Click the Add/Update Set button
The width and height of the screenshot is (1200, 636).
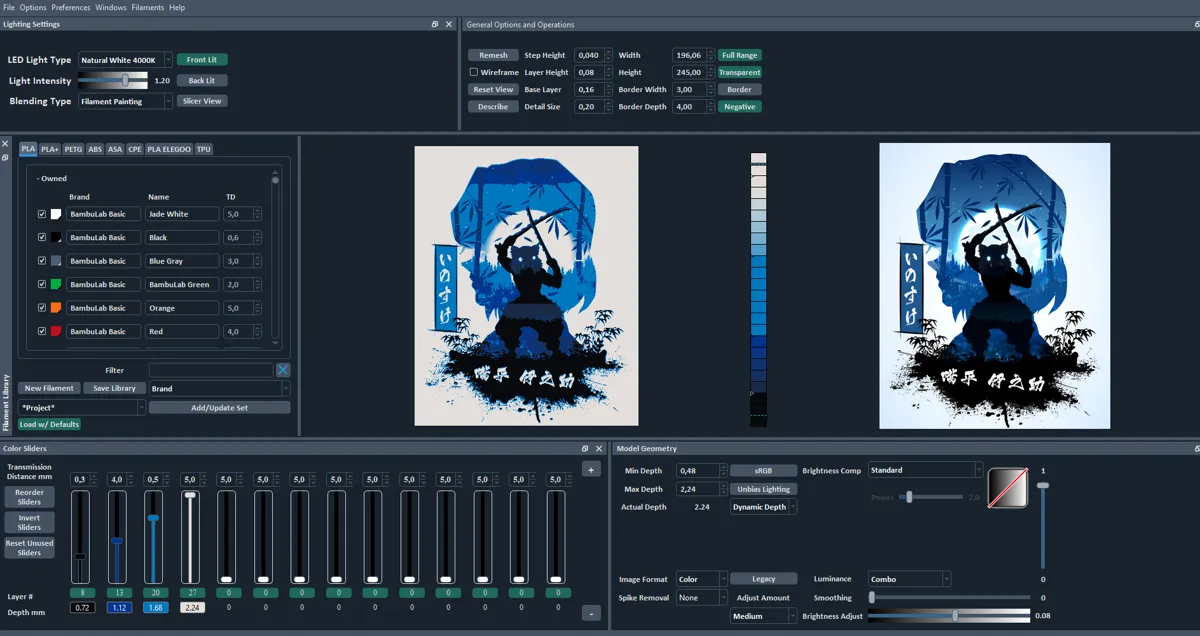click(219, 408)
